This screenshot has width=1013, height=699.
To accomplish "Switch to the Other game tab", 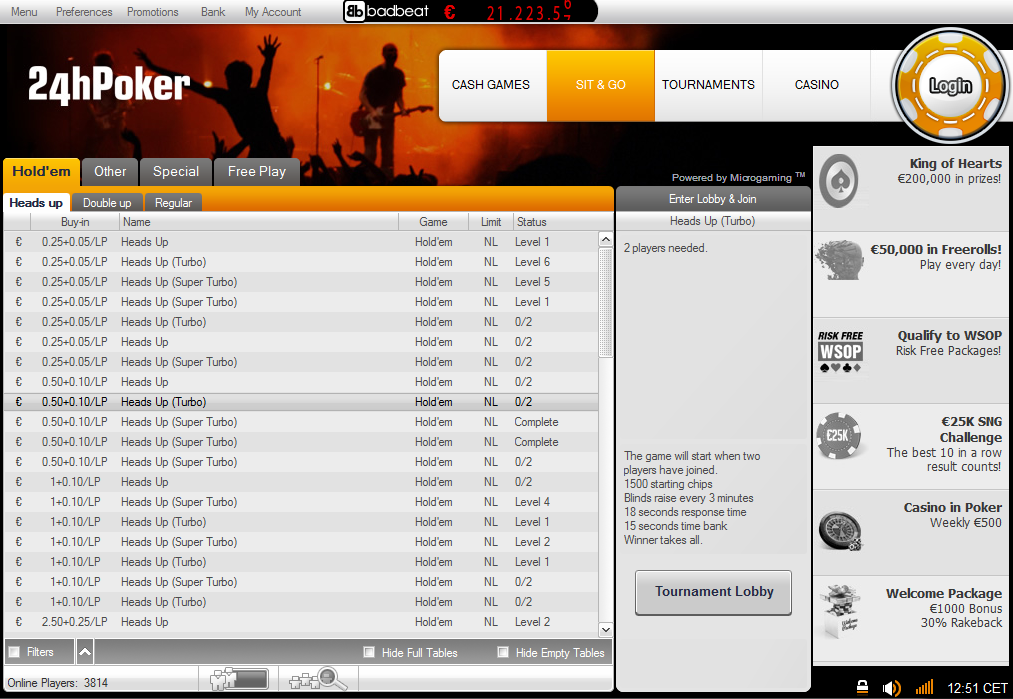I will 110,172.
